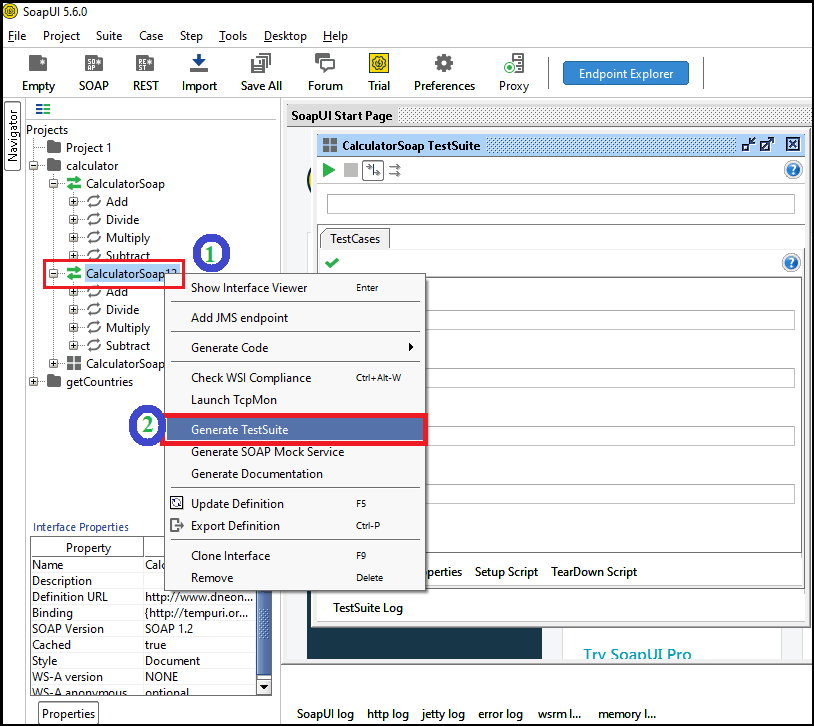
Task: Dock the CalculatorSoap TestSuite window
Action: pyautogui.click(x=748, y=144)
